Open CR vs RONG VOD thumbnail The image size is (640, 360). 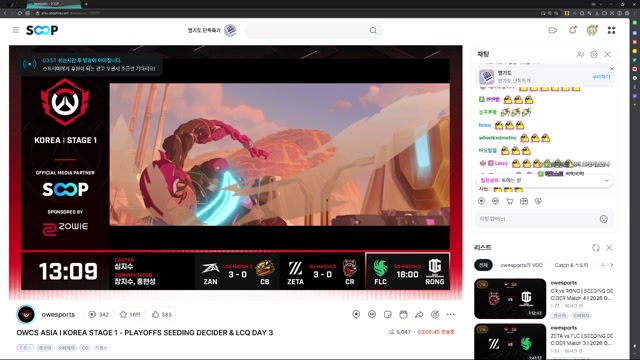tap(510, 298)
